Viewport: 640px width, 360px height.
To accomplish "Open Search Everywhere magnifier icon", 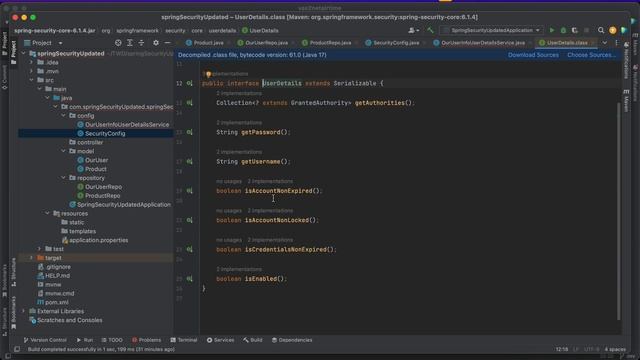I will [601, 30].
